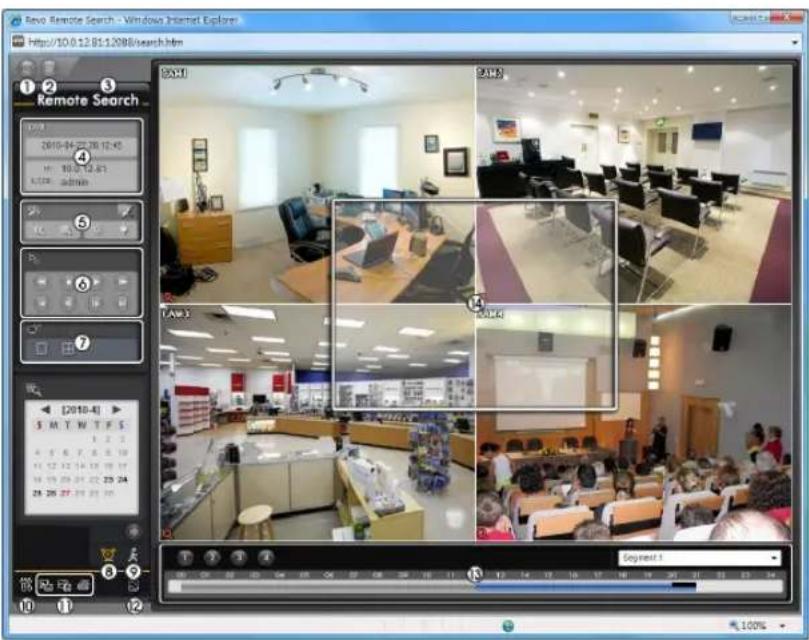809x640 pixels.
Task: Click the magnifier icon heading the image adjustment panel
Action: click(x=35, y=210)
